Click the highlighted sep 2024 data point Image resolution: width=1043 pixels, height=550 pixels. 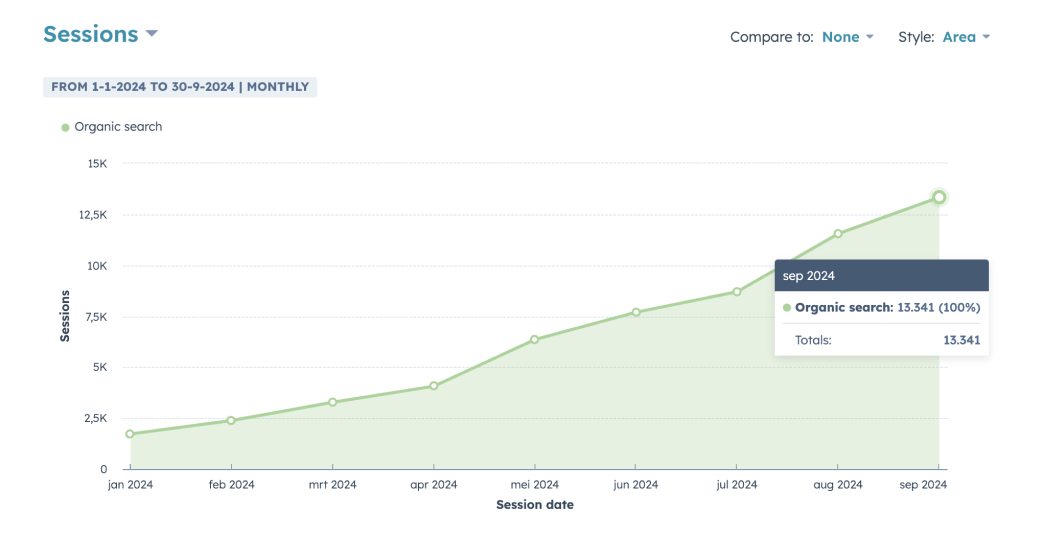939,197
